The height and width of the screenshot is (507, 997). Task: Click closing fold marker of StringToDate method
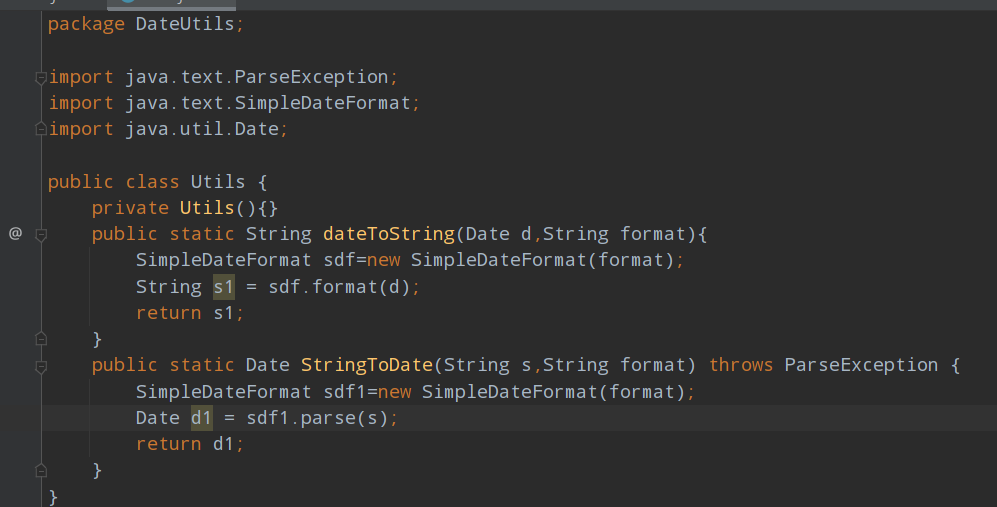click(x=41, y=469)
